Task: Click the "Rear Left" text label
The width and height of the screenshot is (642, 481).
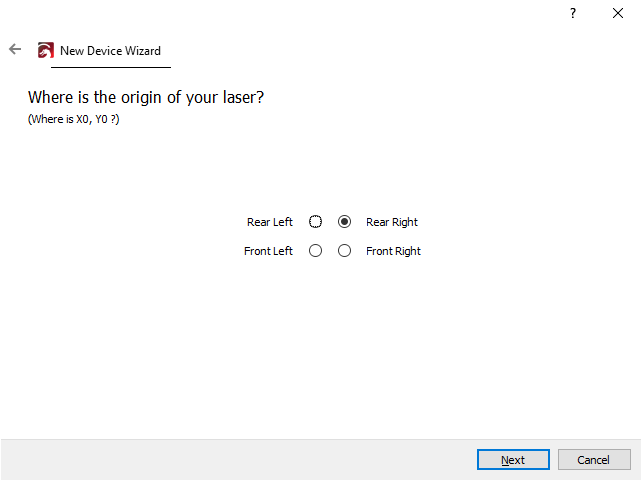Action: tap(270, 222)
